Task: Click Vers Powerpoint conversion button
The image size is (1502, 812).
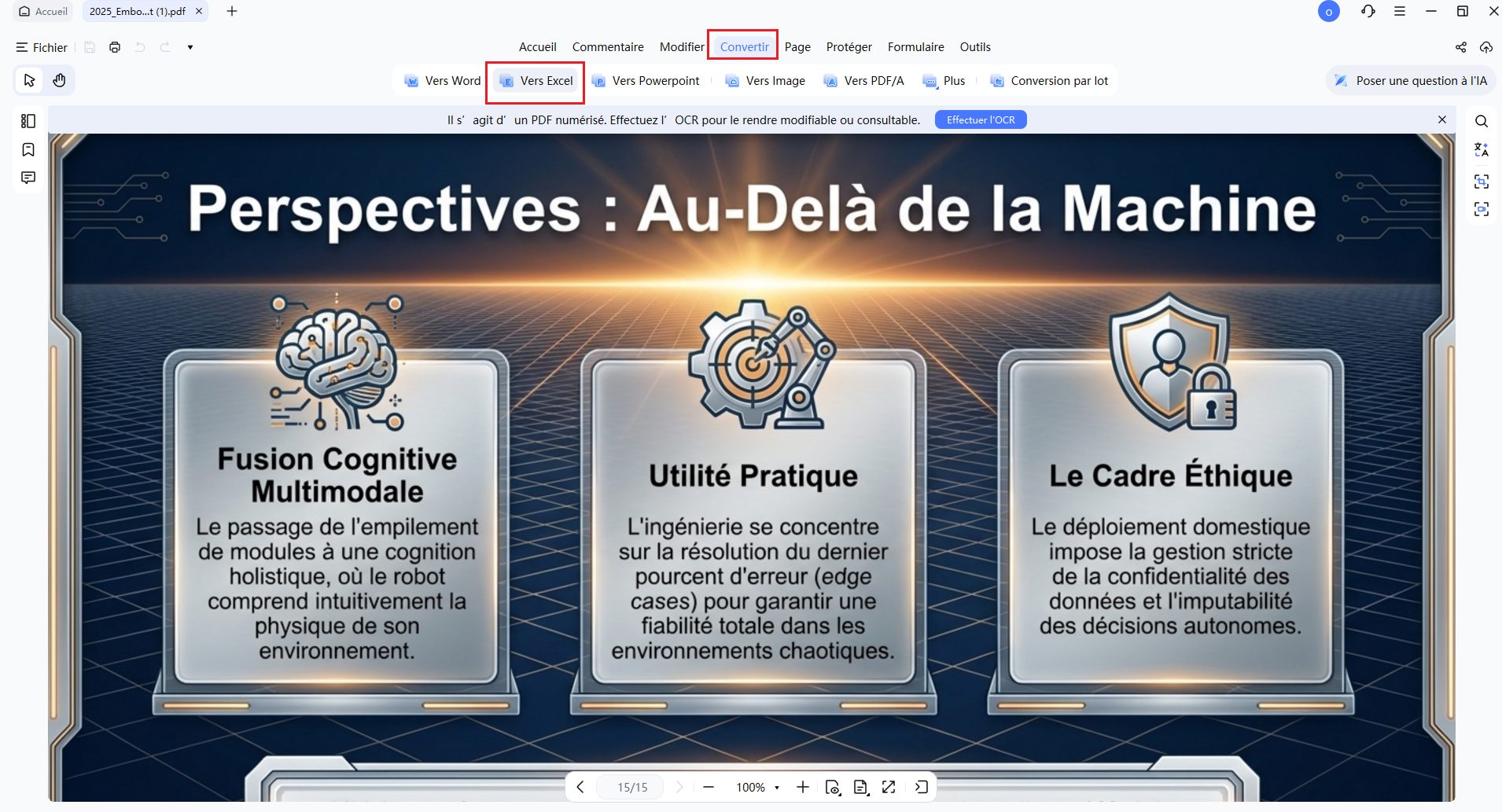Action: coord(645,81)
